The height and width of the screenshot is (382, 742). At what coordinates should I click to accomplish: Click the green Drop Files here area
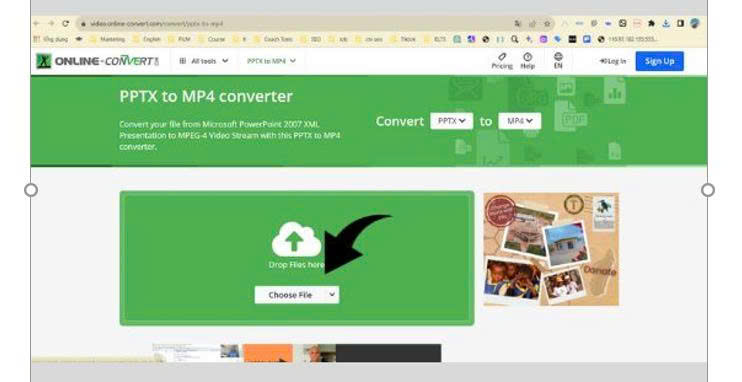click(297, 258)
